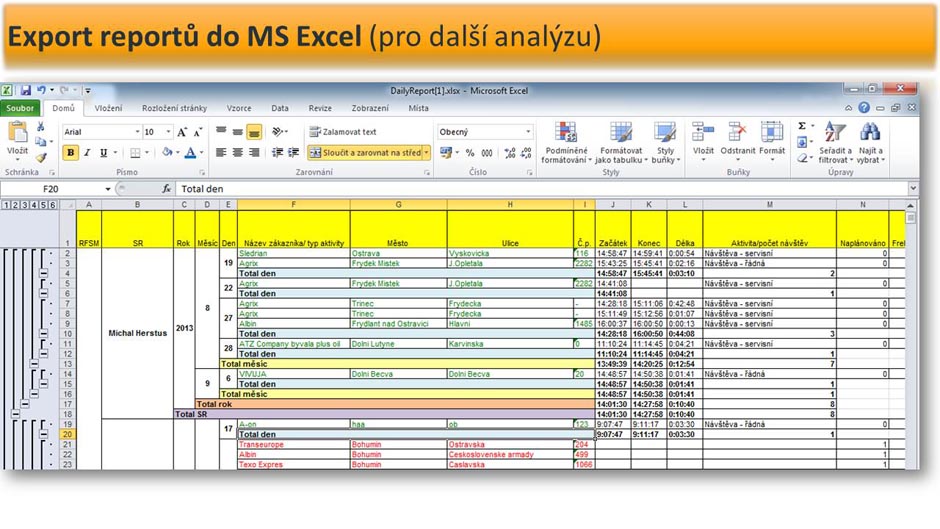
Task: Click Odstranit delete cells button
Action: point(737,142)
